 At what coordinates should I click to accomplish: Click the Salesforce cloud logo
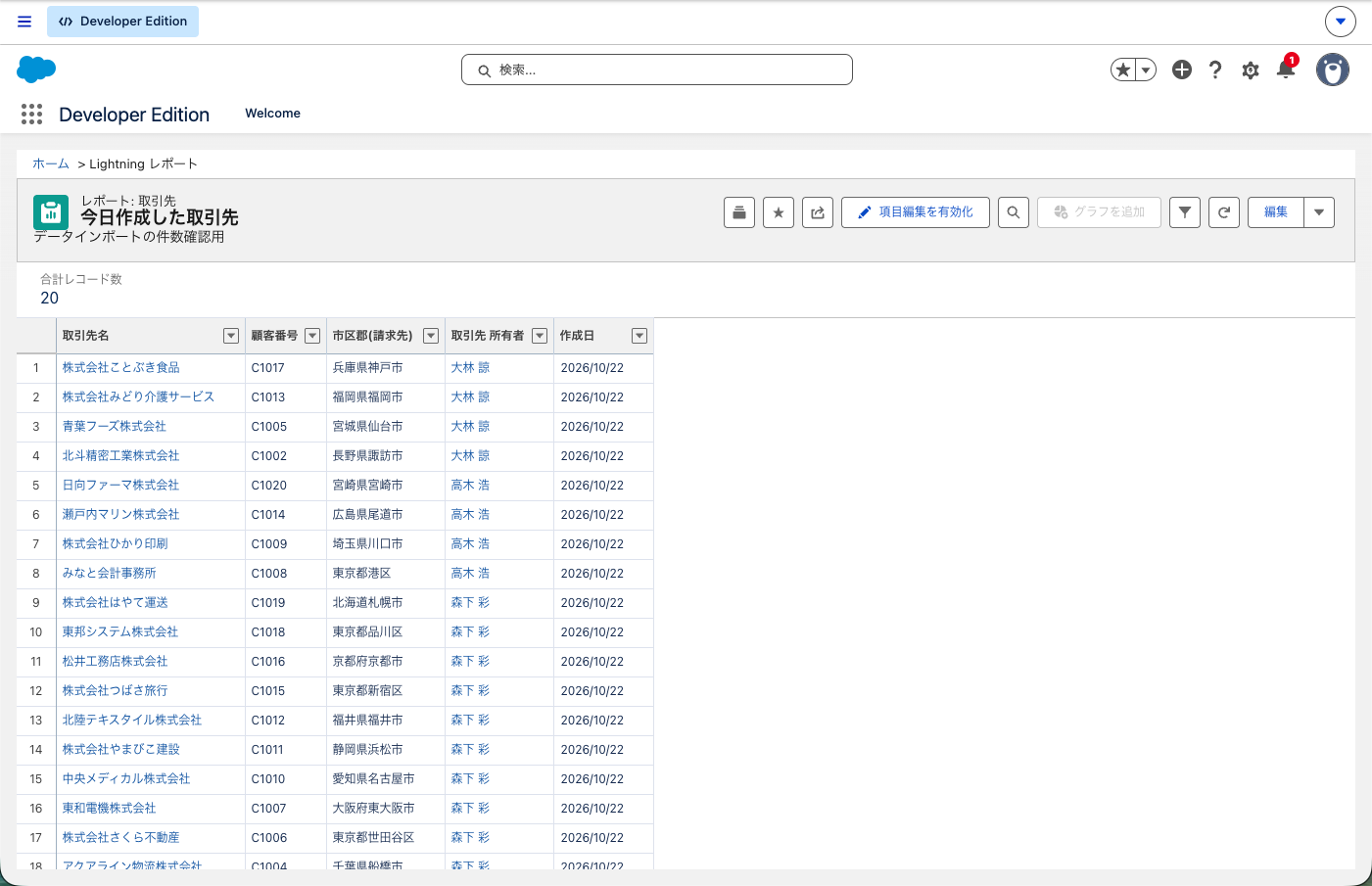point(36,70)
